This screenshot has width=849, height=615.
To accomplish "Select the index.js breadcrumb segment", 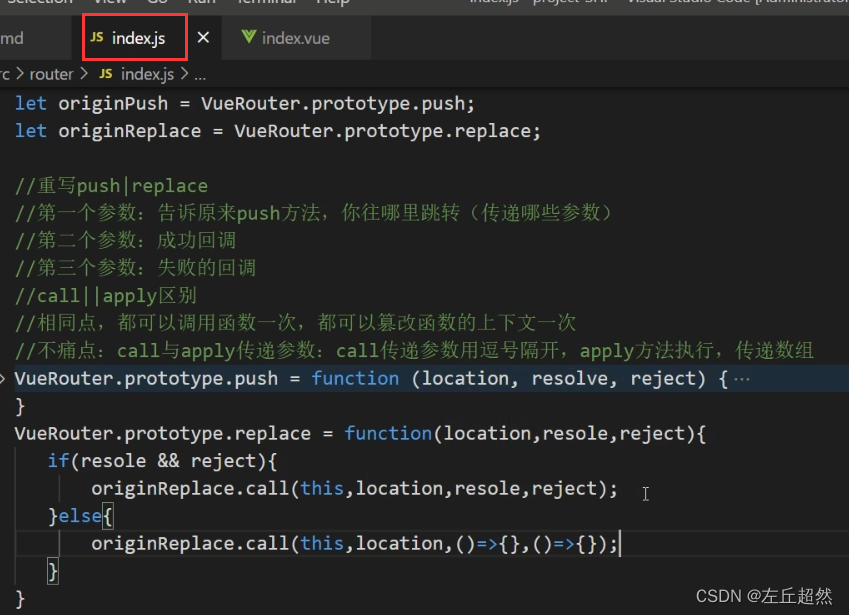I will [147, 74].
